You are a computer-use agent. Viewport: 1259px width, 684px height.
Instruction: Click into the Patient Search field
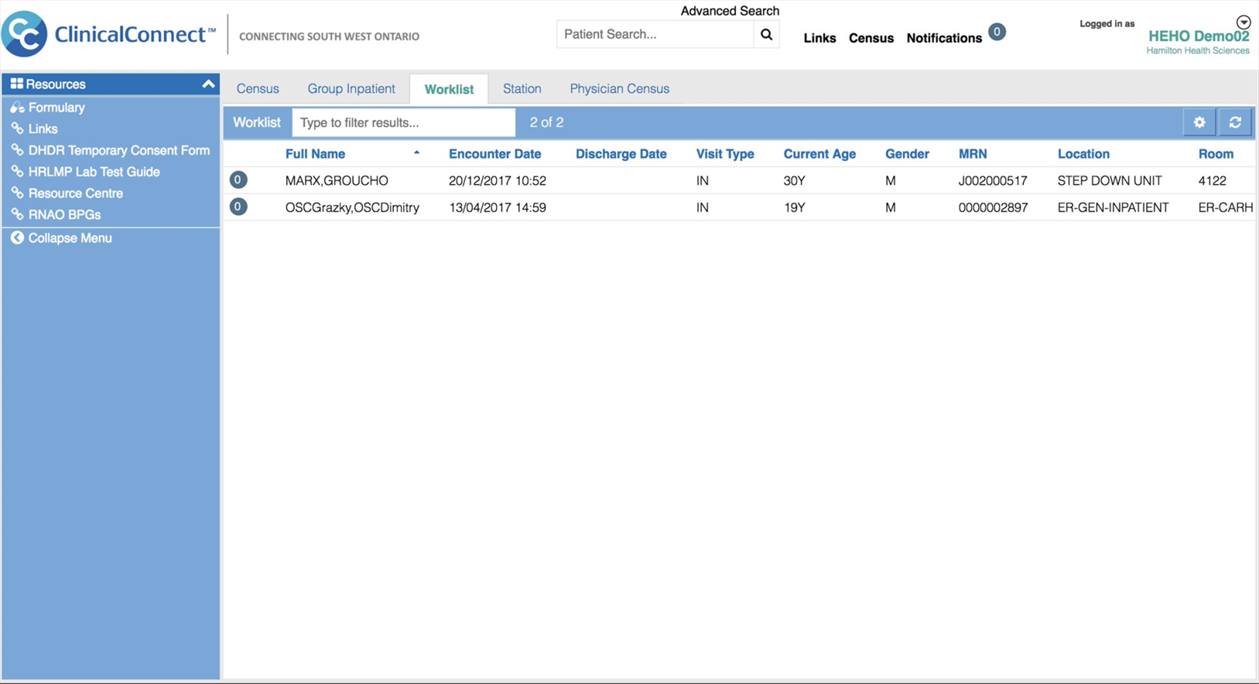coord(655,34)
